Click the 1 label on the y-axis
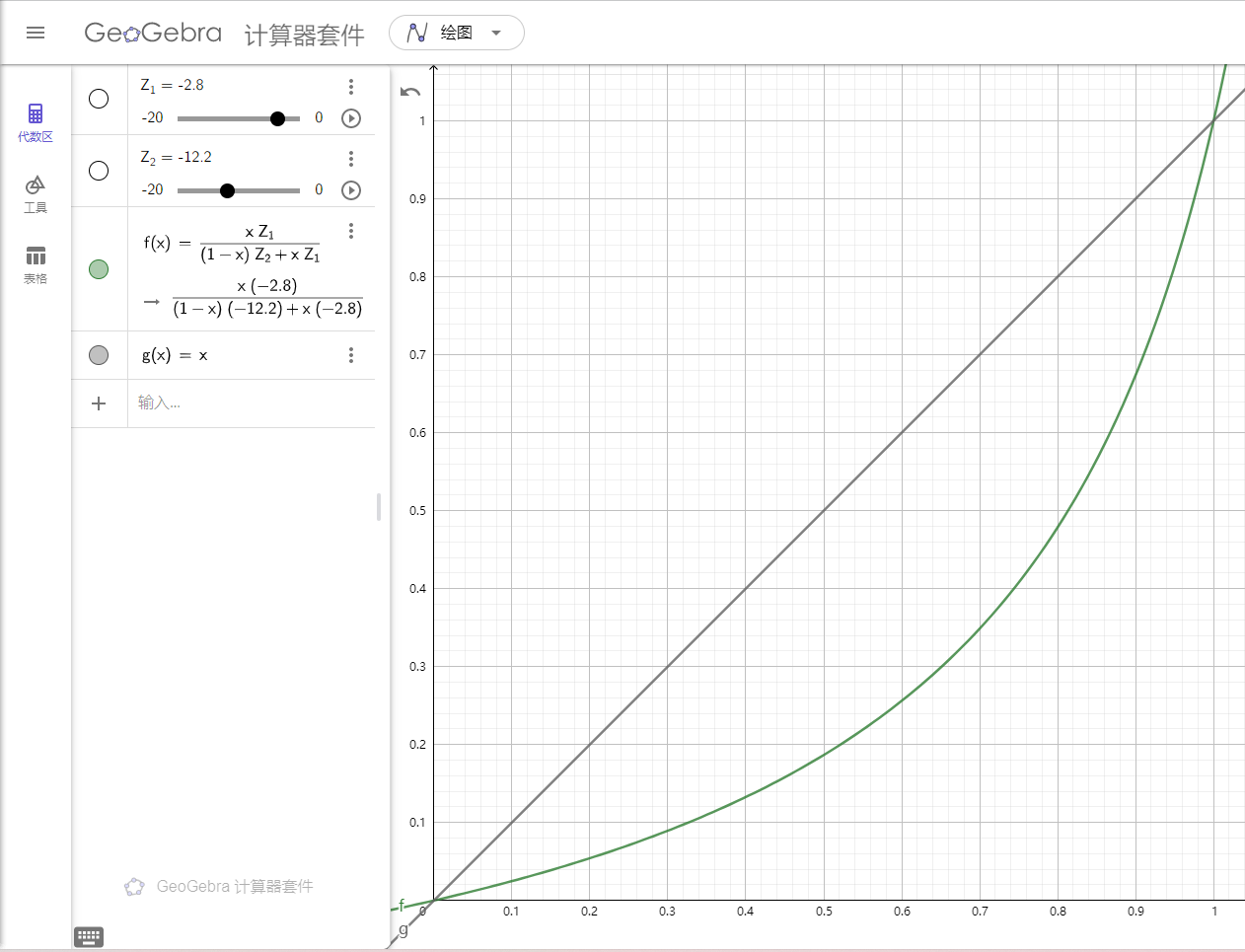 423,121
